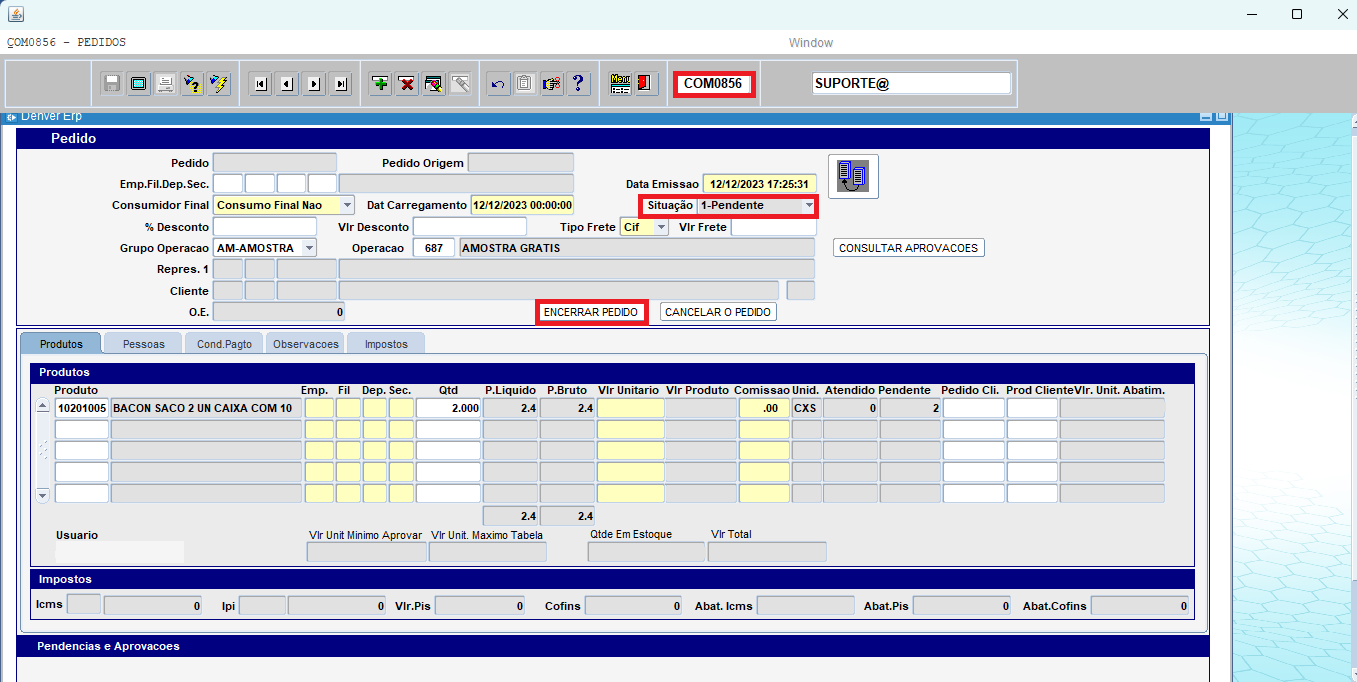Click the Undo arrow toolbar icon

[498, 84]
